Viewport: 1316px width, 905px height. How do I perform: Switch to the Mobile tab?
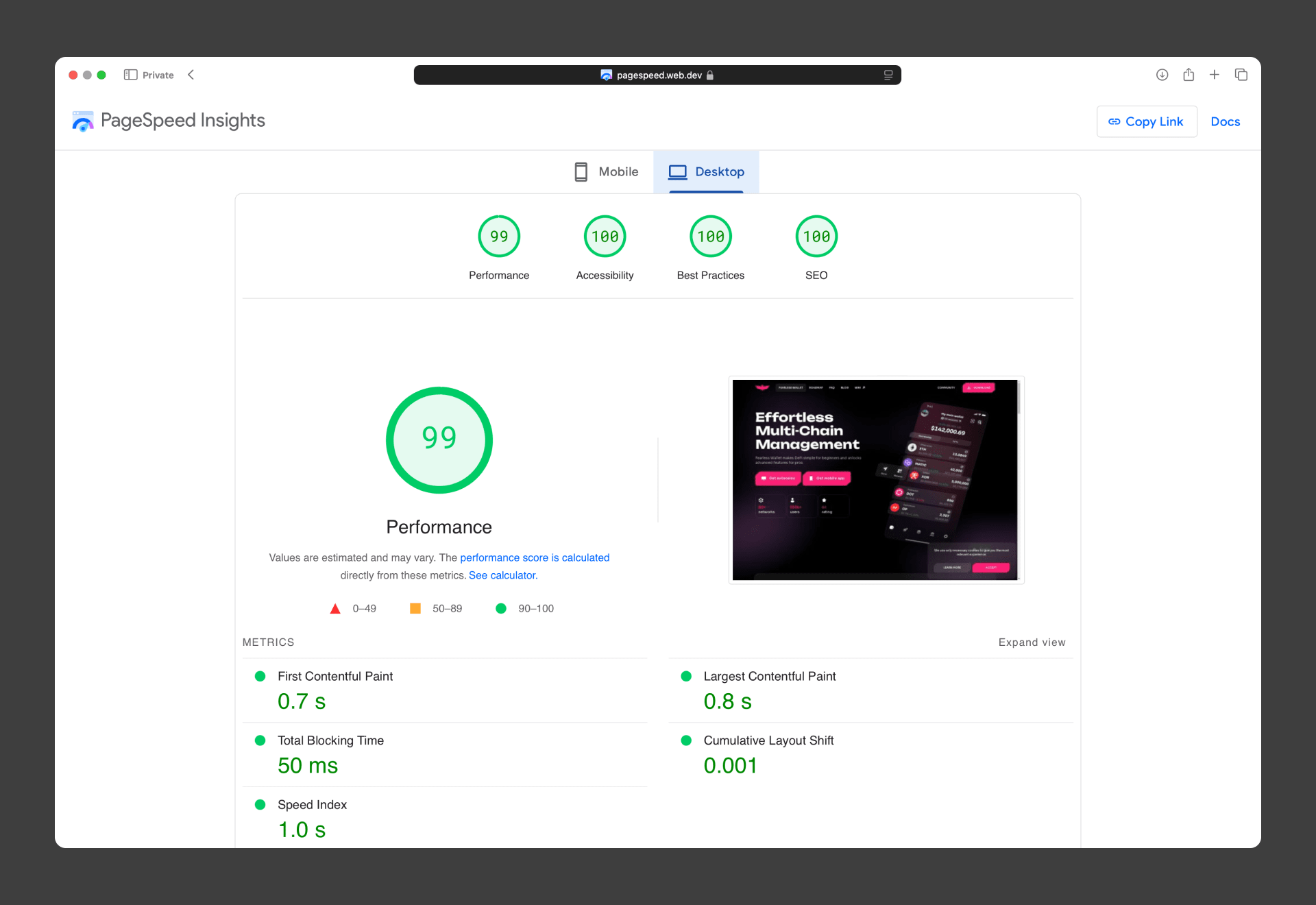(x=606, y=171)
